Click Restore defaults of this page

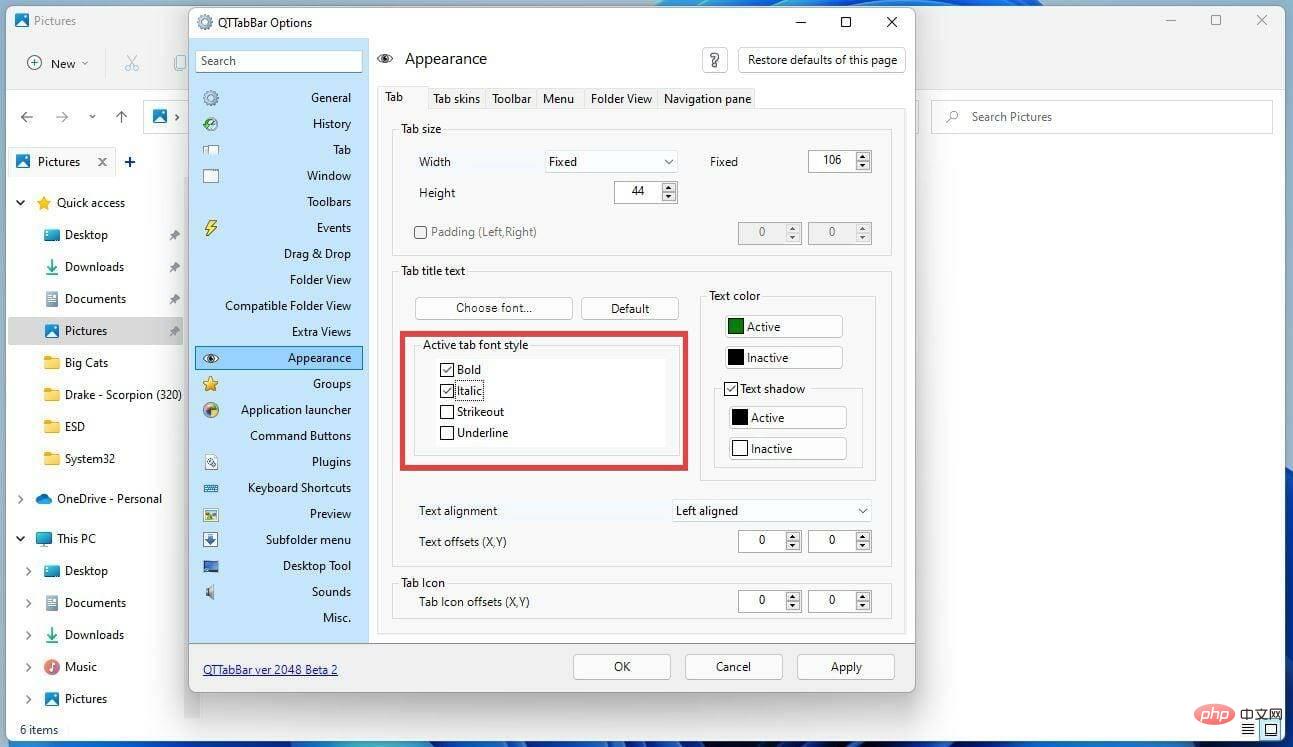[x=822, y=60]
